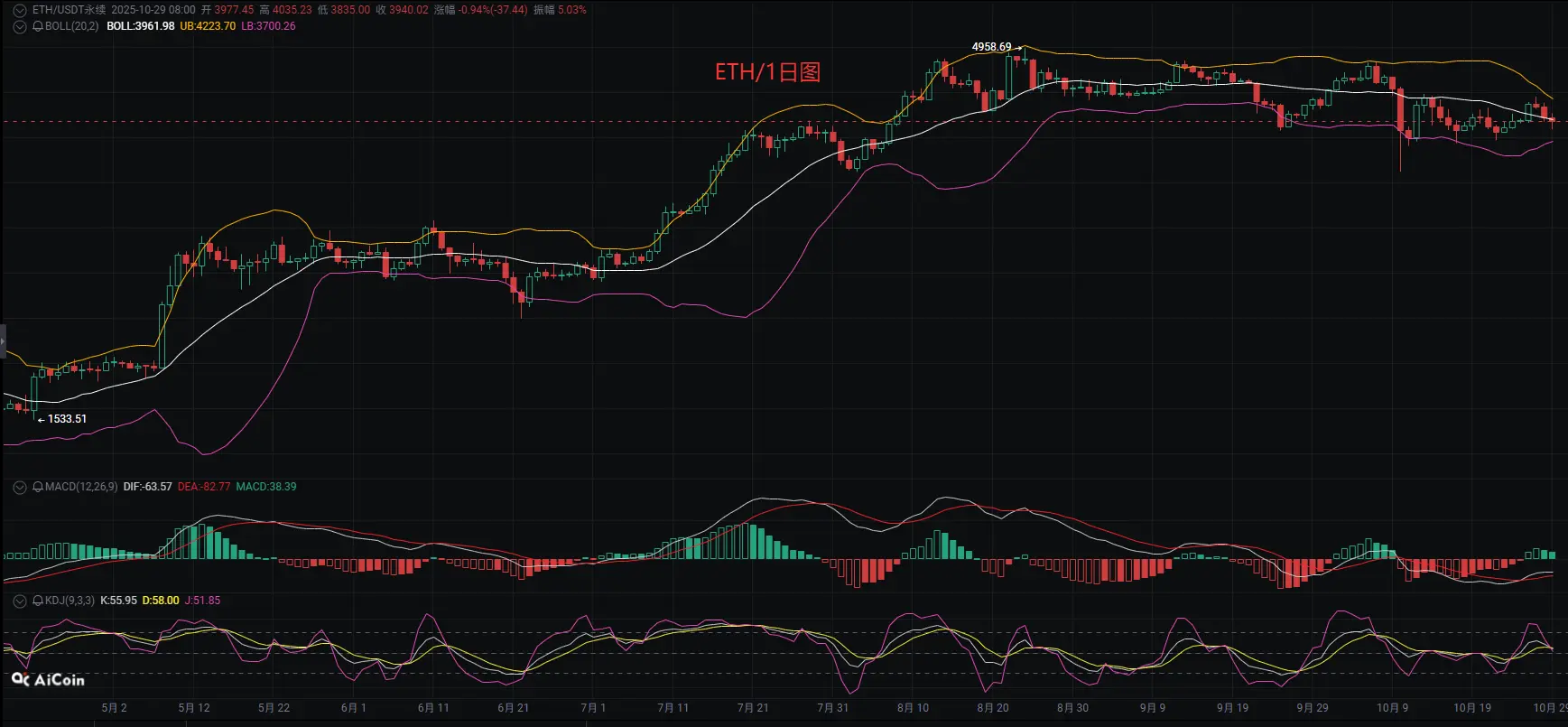The width and height of the screenshot is (1568, 727).
Task: Click the 9月 29 date label
Action: click(x=1313, y=708)
